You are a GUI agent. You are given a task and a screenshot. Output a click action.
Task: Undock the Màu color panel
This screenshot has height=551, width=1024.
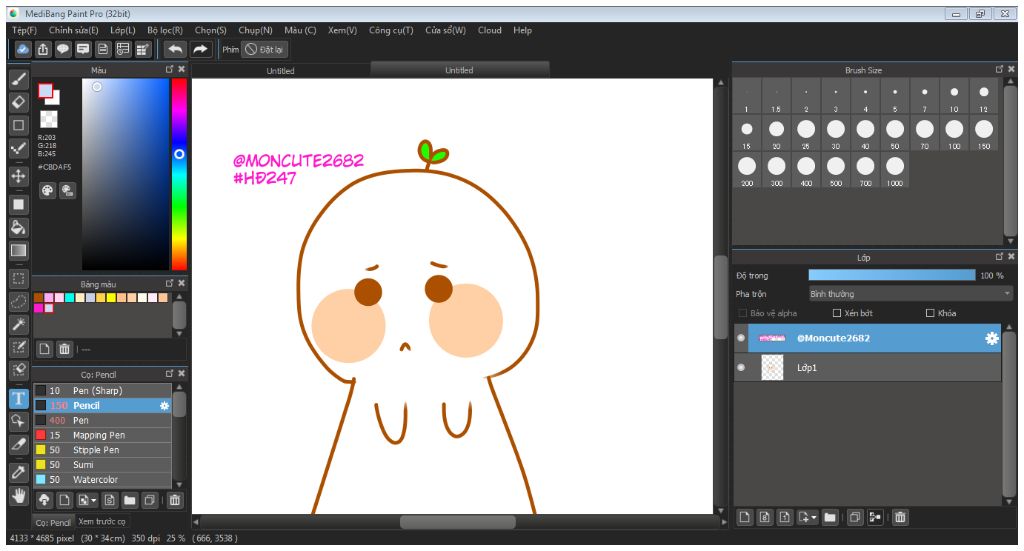(x=170, y=69)
